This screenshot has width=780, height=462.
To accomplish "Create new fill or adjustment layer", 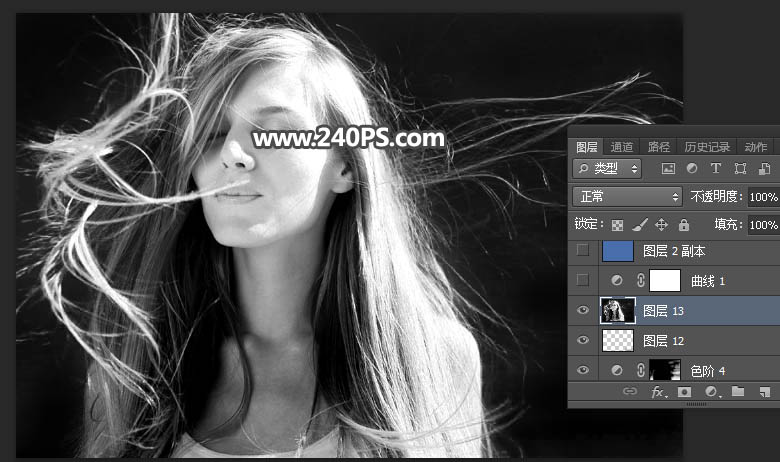I will pos(712,392).
